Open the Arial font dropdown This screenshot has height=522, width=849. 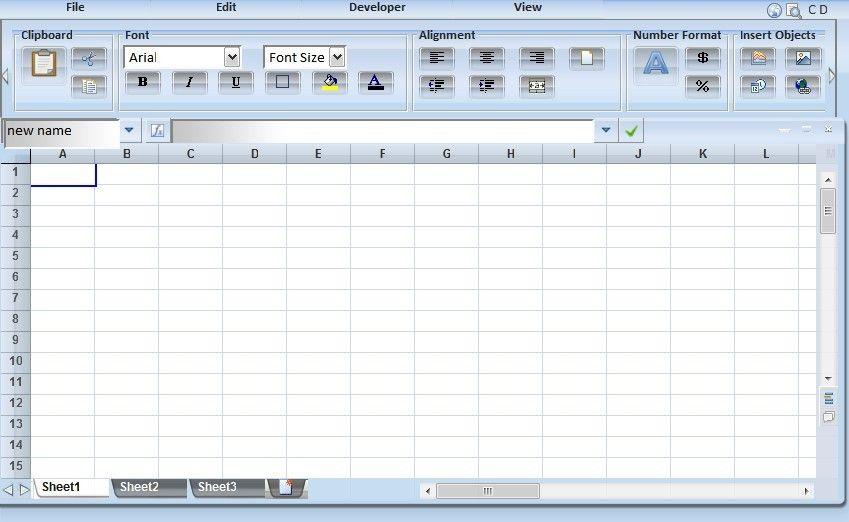[x=232, y=58]
